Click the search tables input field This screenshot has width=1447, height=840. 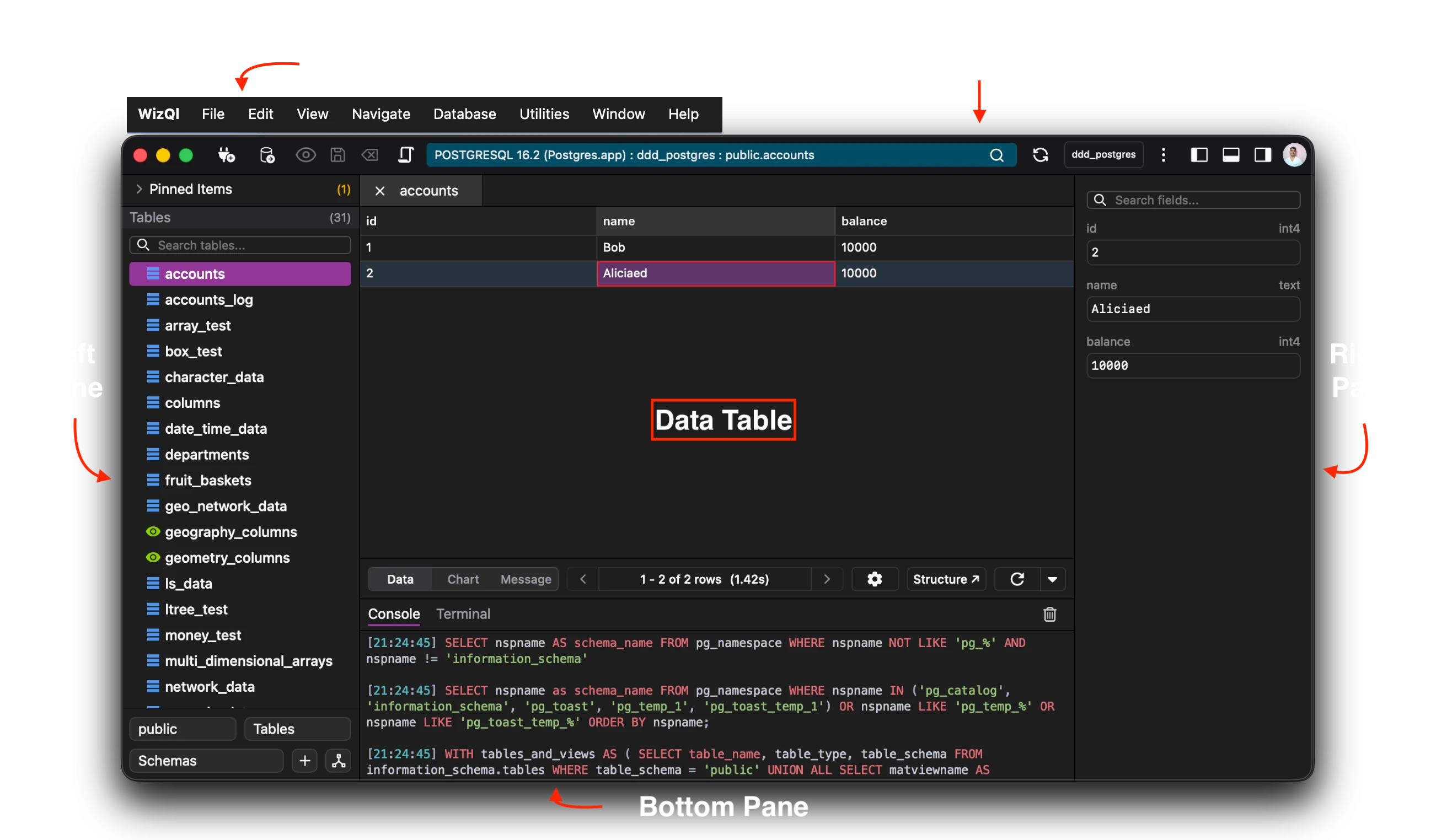point(240,245)
